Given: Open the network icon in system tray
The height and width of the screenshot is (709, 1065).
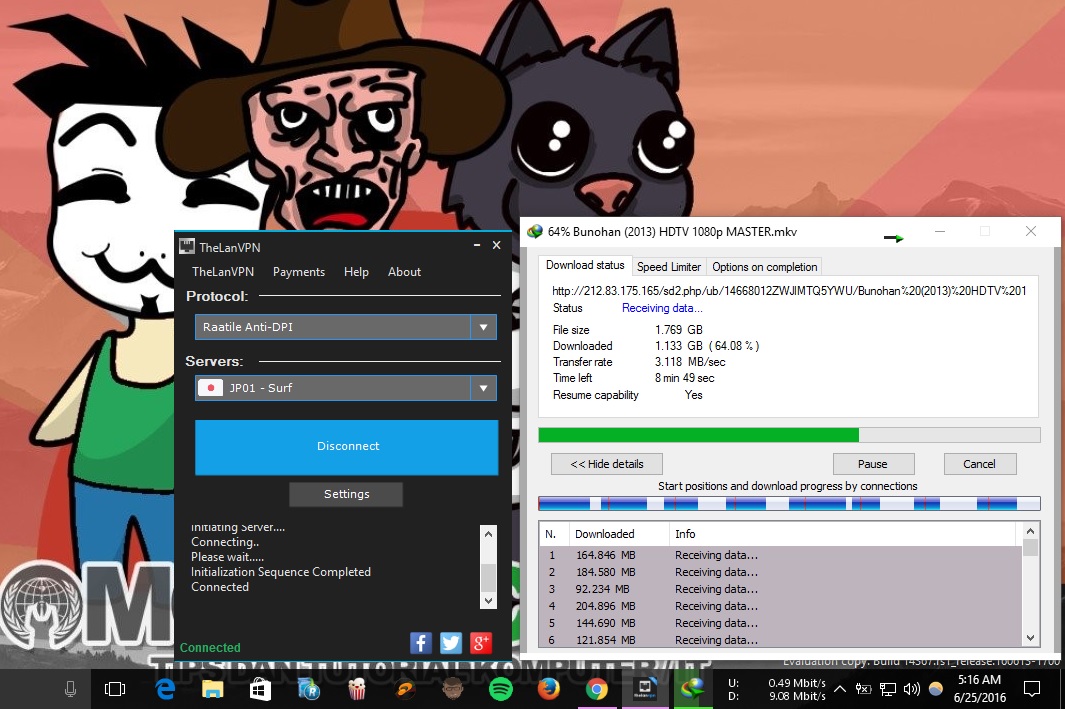Looking at the screenshot, I should pyautogui.click(x=888, y=689).
